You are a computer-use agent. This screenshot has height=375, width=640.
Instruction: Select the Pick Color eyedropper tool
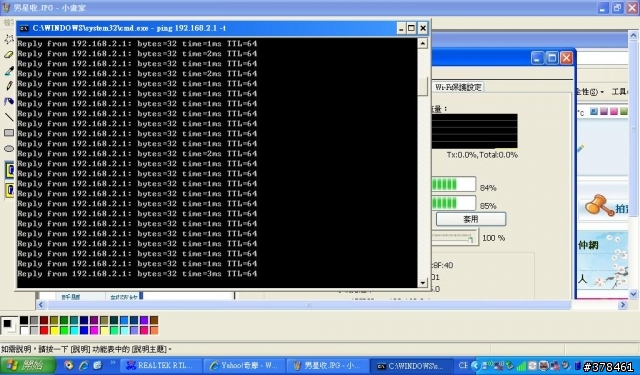click(9, 71)
